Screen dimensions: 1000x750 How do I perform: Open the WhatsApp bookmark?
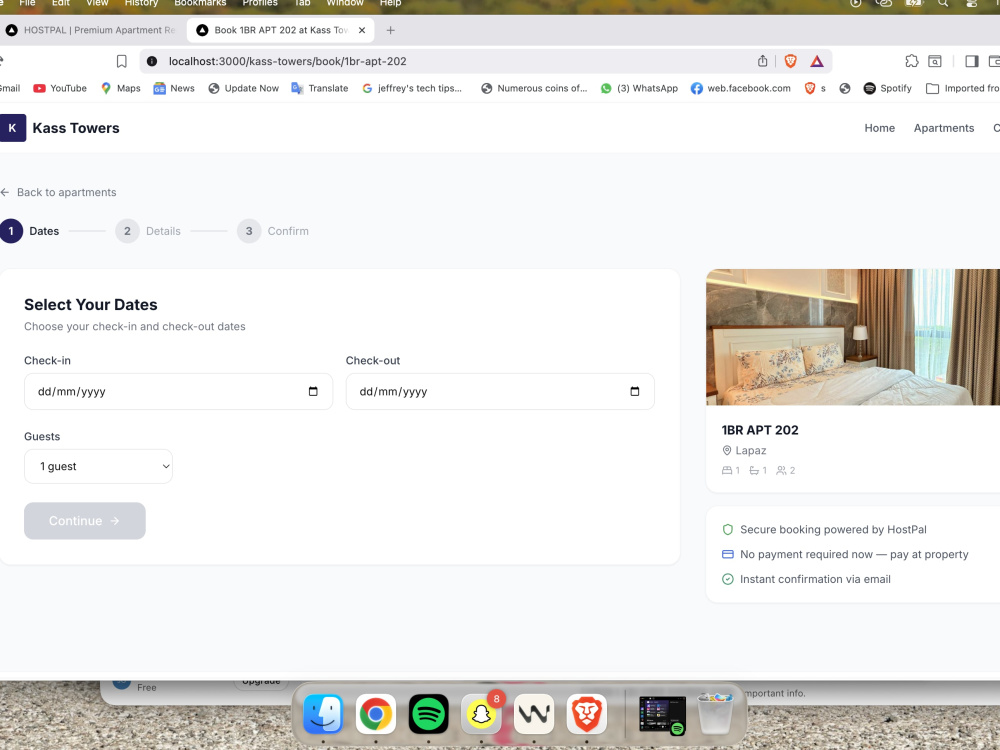tap(639, 88)
